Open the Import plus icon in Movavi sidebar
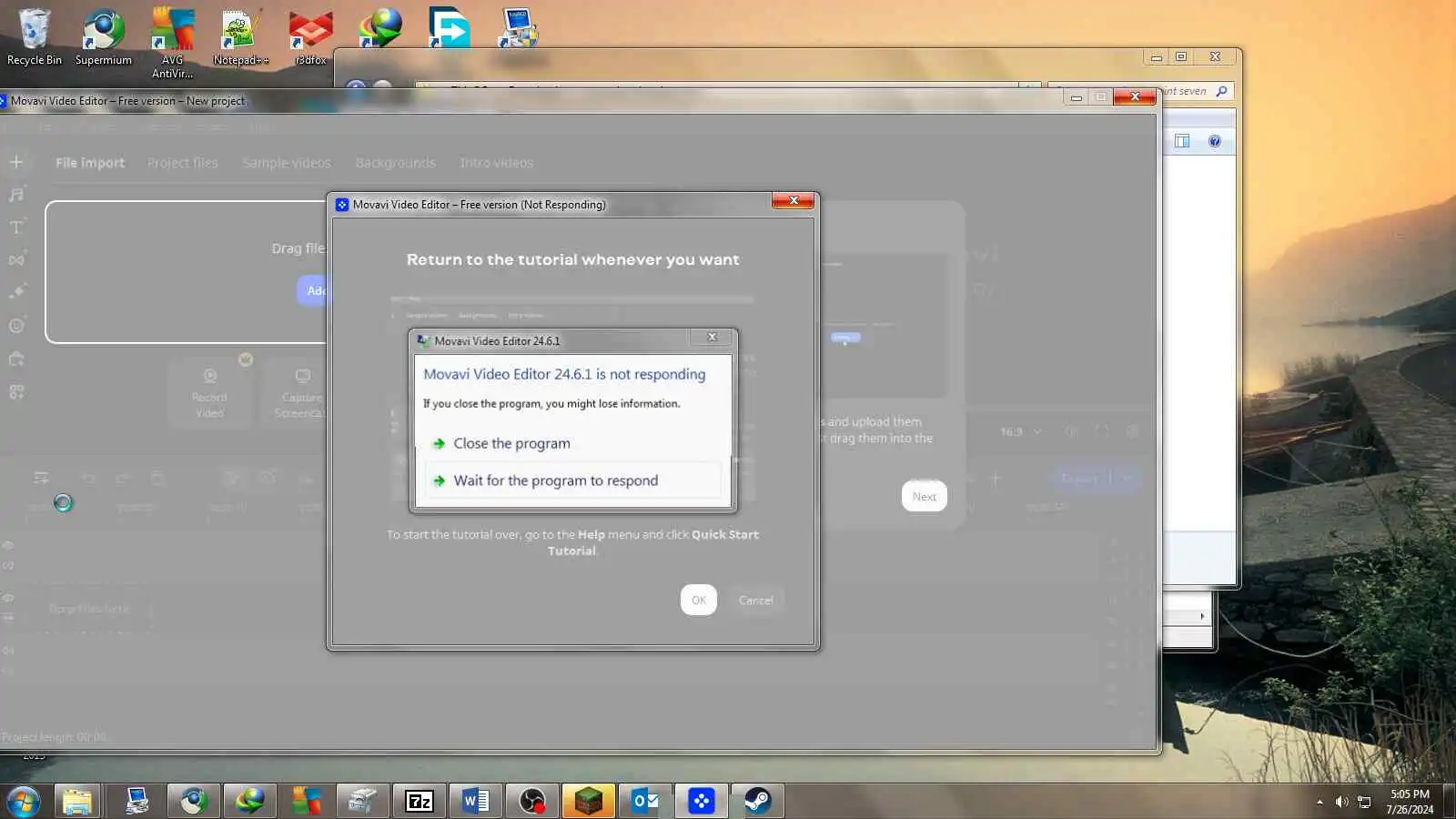Viewport: 1456px width, 819px height. (16, 162)
